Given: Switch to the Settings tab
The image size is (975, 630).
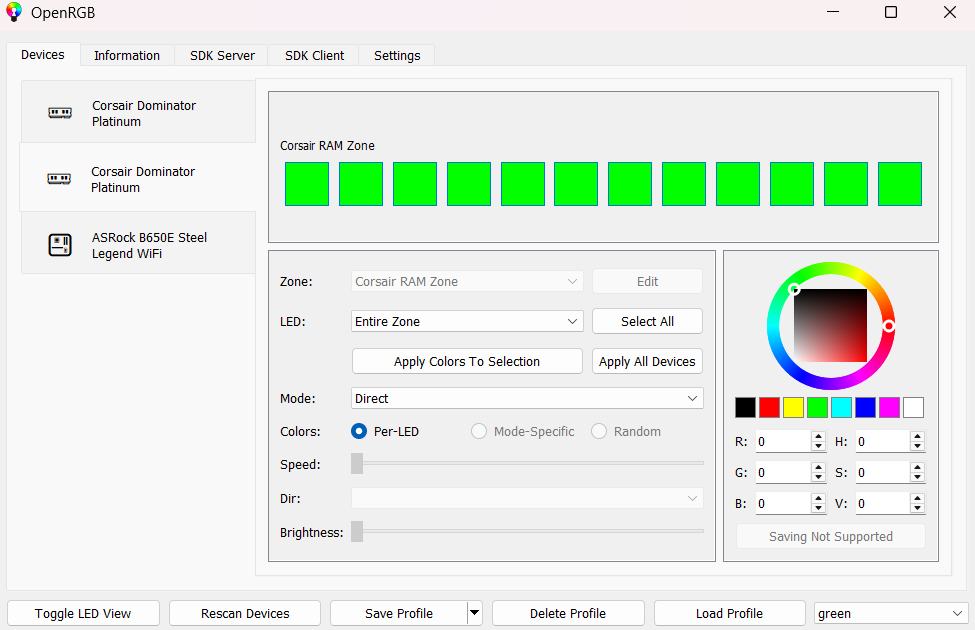Looking at the screenshot, I should [397, 55].
